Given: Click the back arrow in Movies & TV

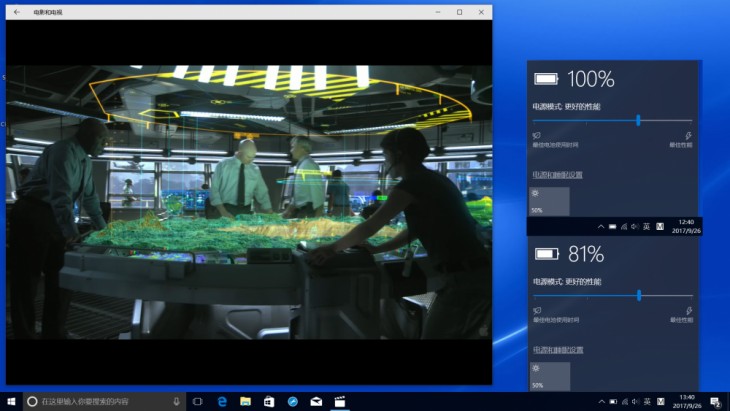Looking at the screenshot, I should coord(16,12).
